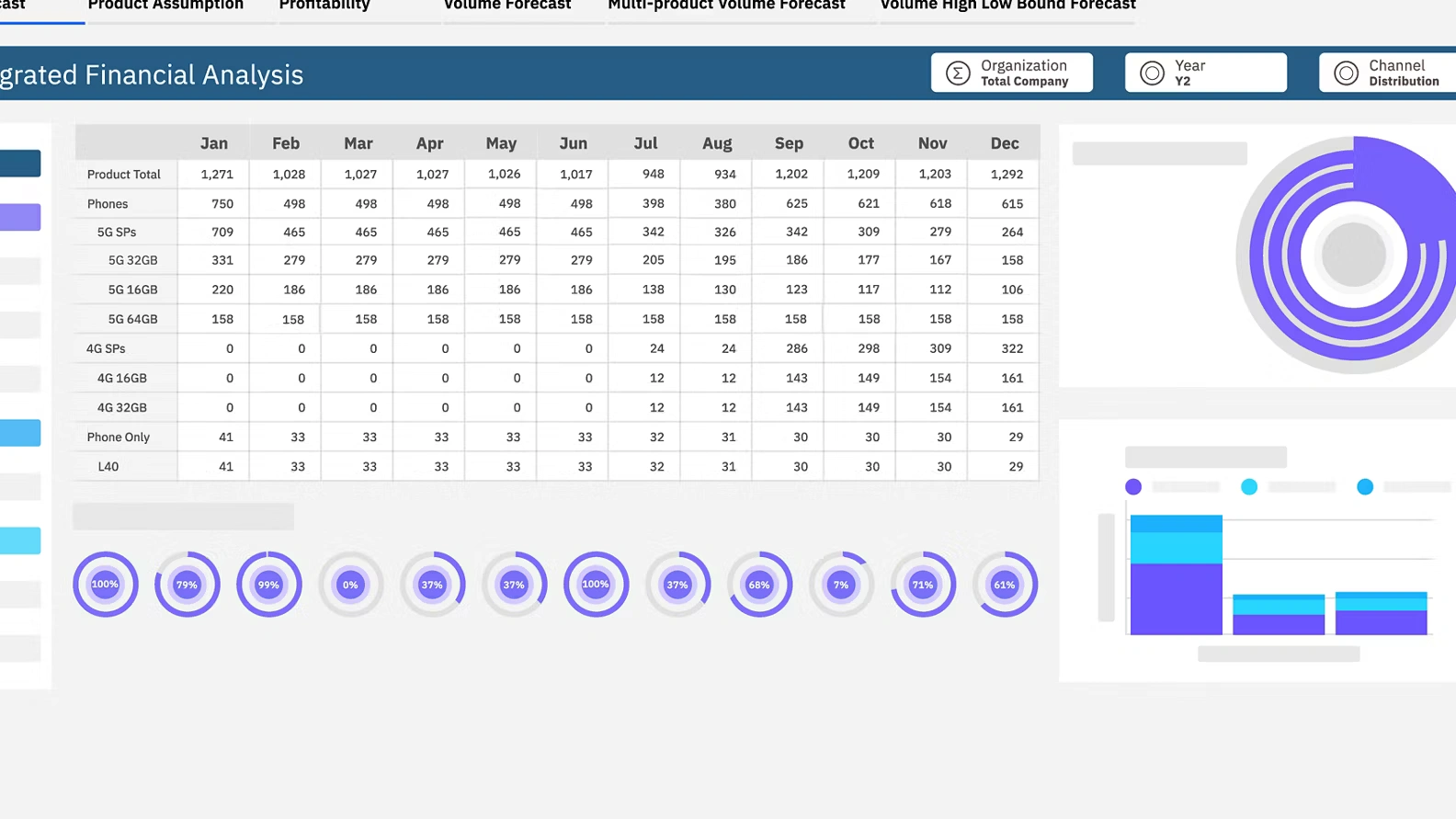Click the 61% progress ring
Screen dimensions: 1456x819
(x=1005, y=585)
